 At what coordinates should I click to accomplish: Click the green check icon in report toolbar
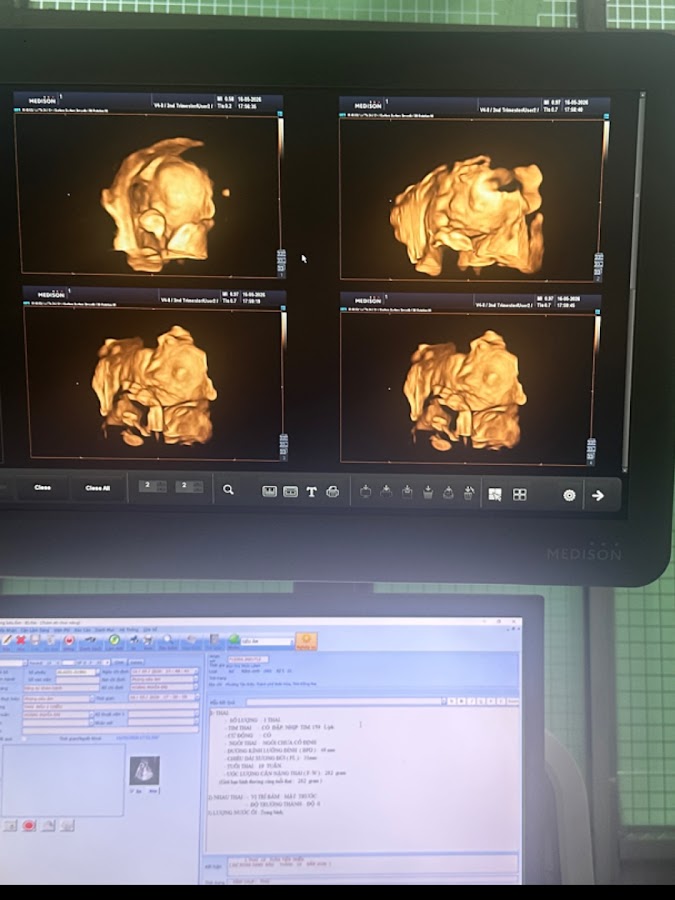pyautogui.click(x=114, y=640)
